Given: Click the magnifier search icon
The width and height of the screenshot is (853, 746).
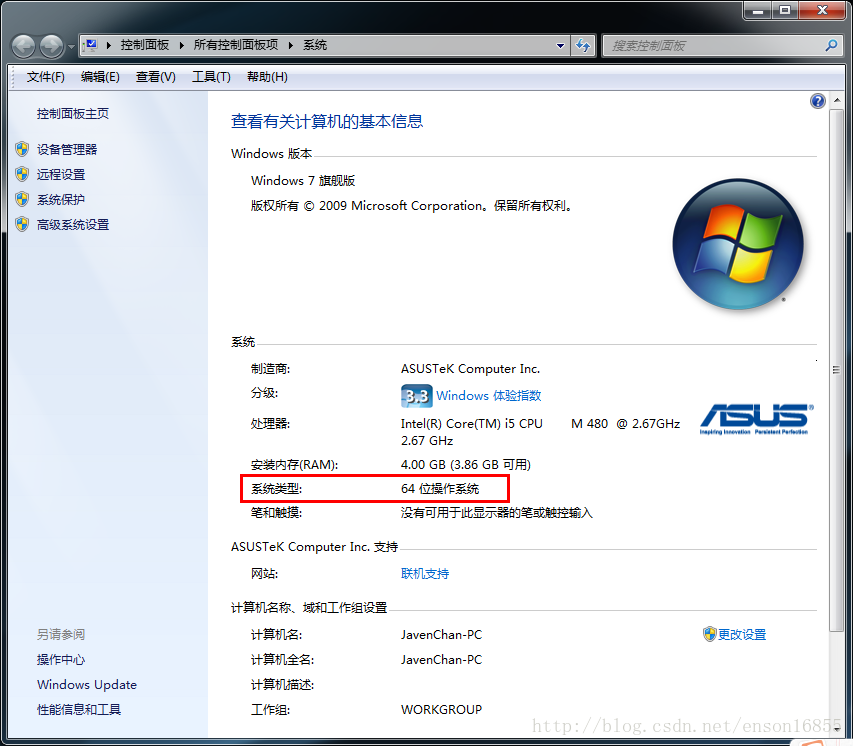Looking at the screenshot, I should pos(831,46).
